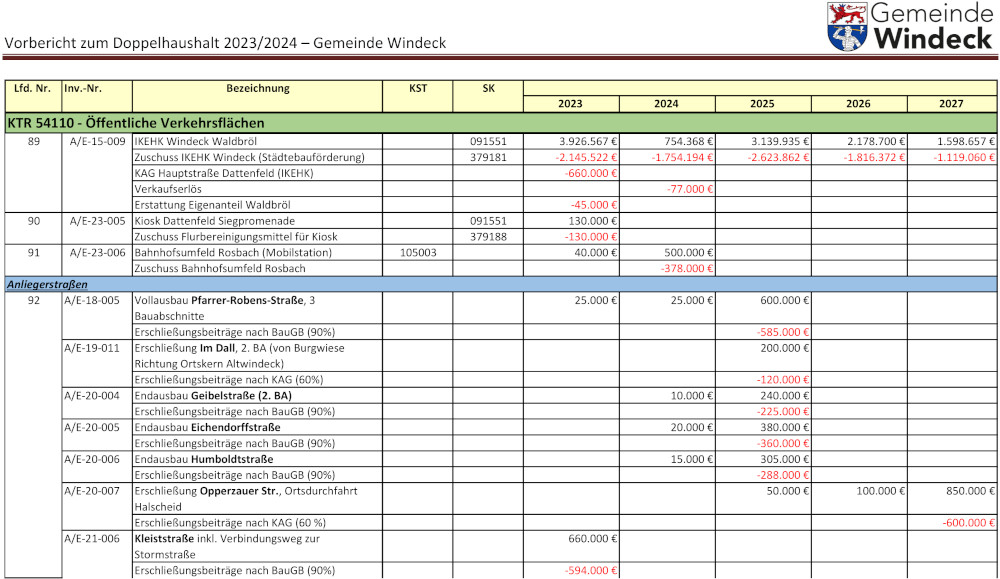Screen dimensions: 1000x579
Task: Click the red value '-1.754.194 €'
Action: point(682,158)
